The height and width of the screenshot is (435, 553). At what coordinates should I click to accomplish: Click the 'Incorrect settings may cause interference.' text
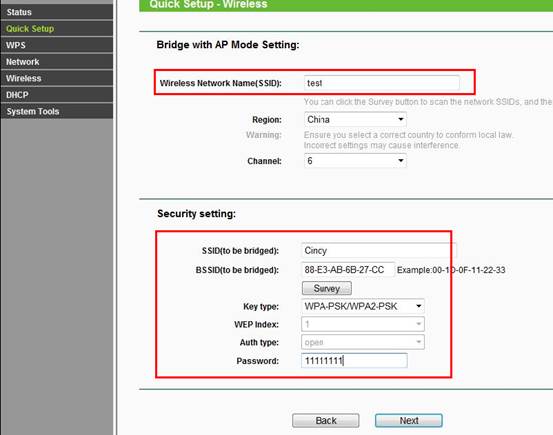pyautogui.click(x=382, y=145)
